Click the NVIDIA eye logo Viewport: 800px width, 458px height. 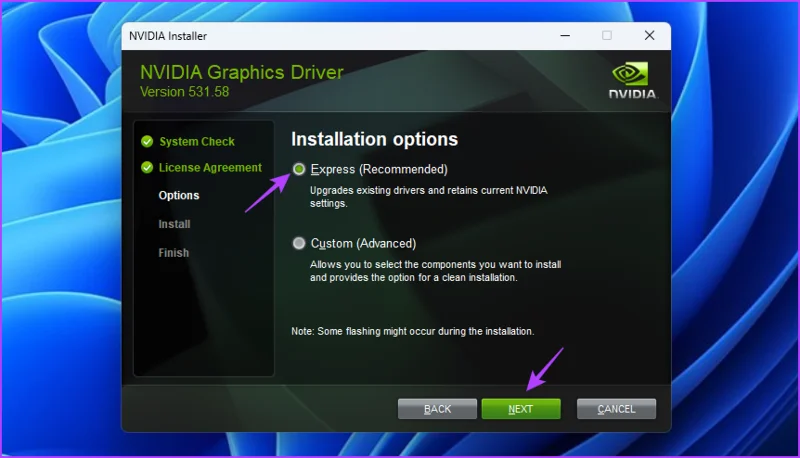[631, 74]
